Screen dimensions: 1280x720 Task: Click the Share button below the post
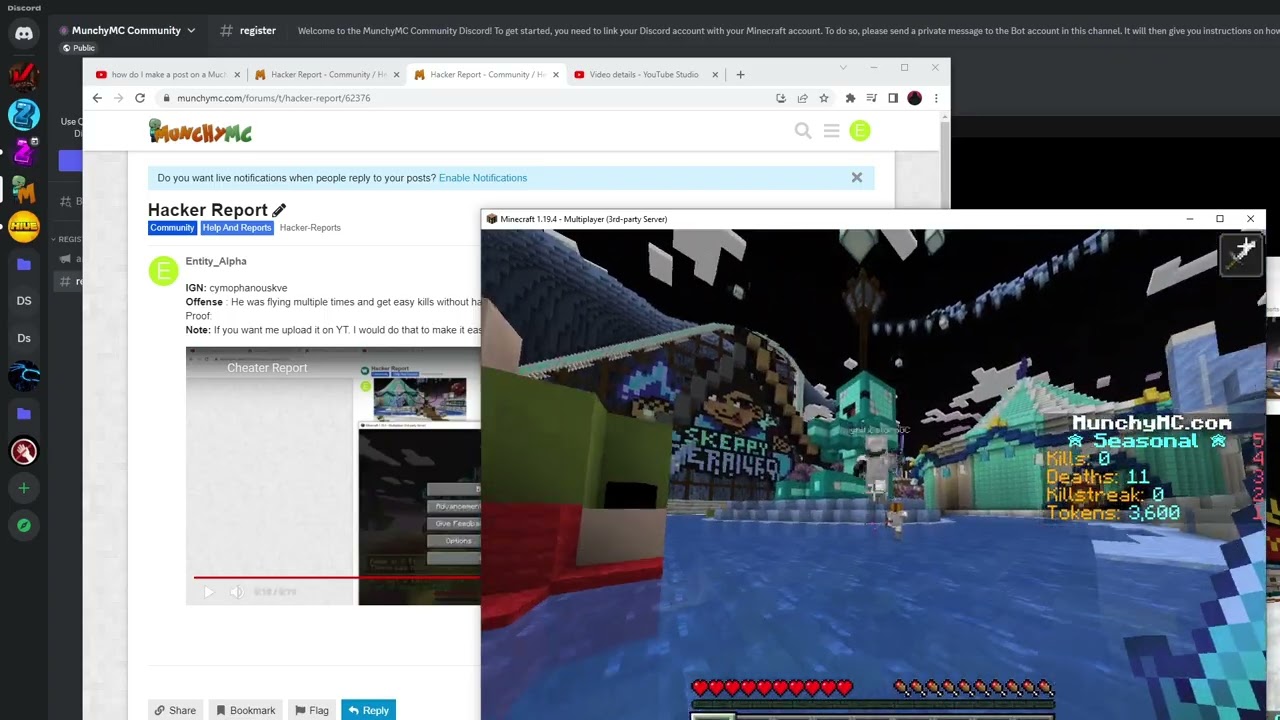175,710
